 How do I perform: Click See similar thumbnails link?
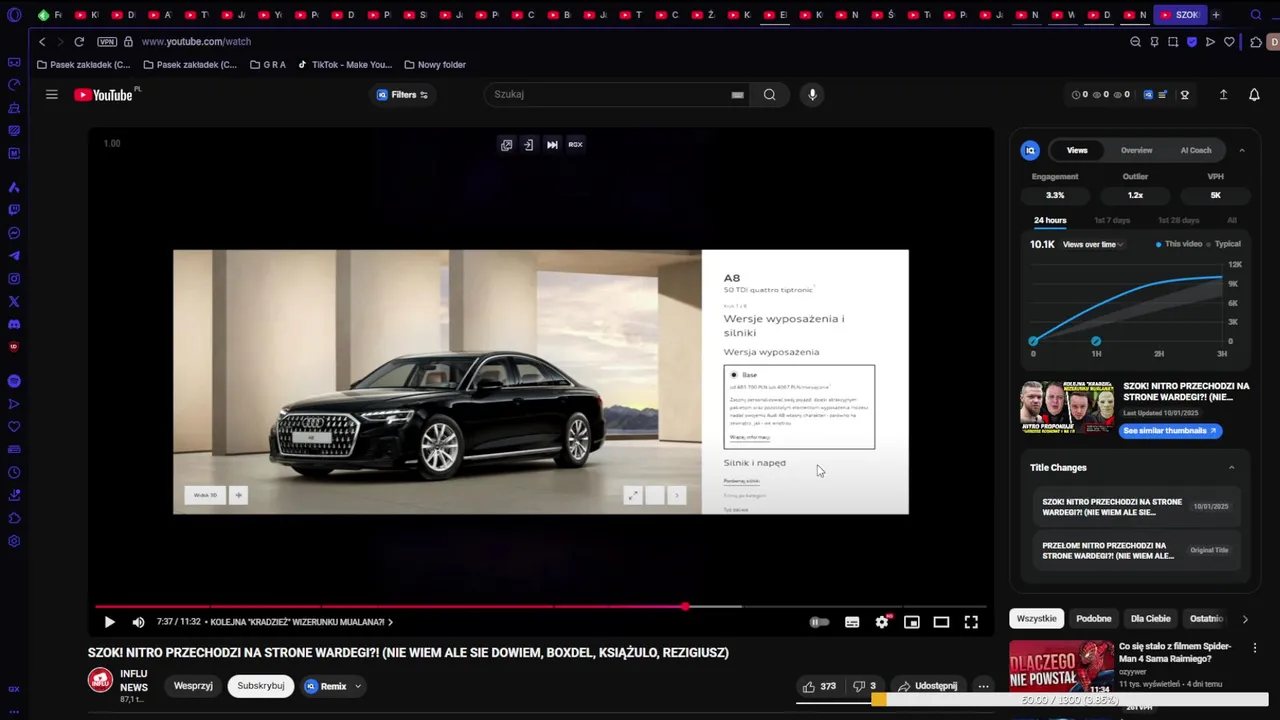[x=1169, y=431]
